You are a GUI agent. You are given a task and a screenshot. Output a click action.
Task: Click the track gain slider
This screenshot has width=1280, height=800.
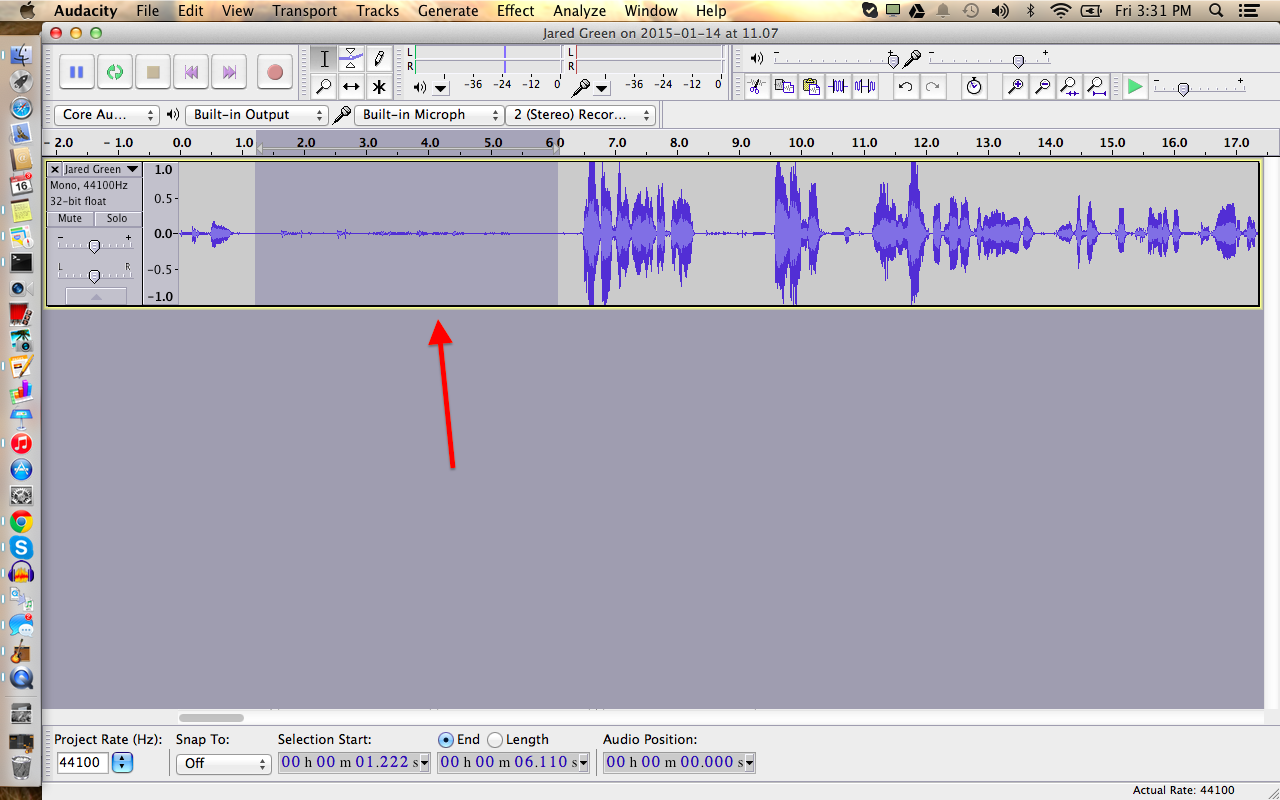click(x=94, y=245)
